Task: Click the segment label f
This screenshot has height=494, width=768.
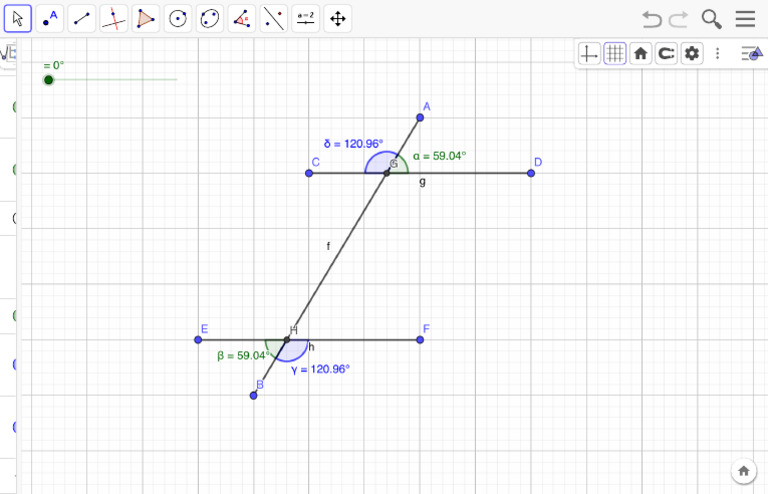Action: (328, 246)
